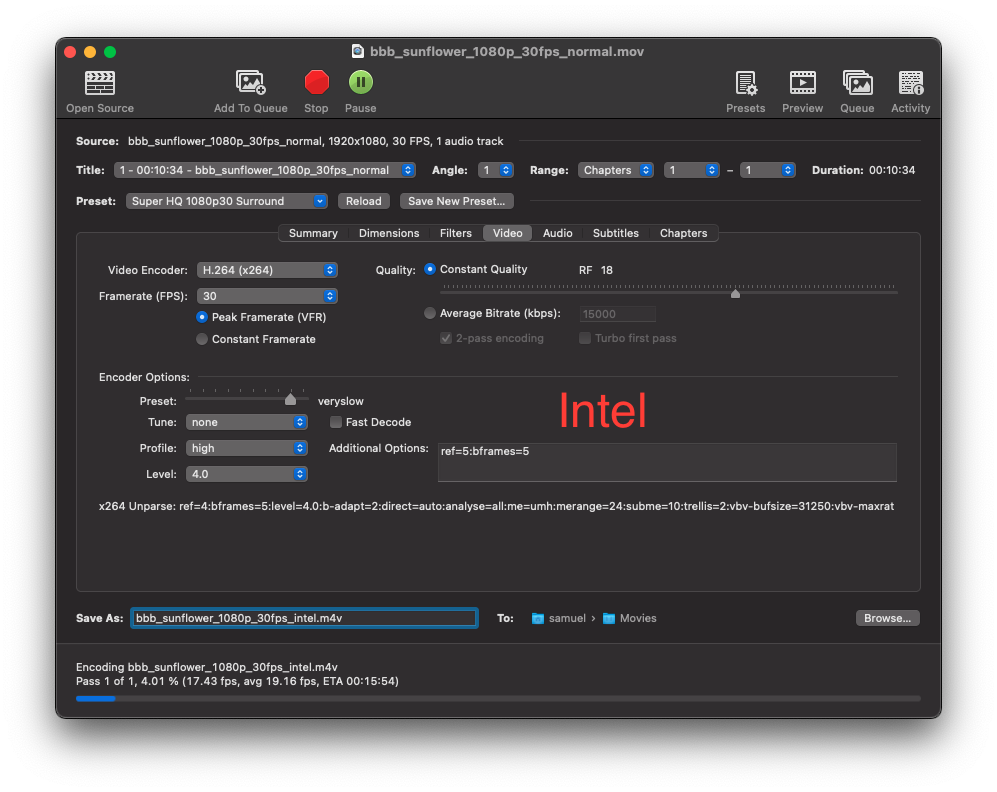
Task: Stop the encoding with red Stop icon
Action: [x=316, y=82]
